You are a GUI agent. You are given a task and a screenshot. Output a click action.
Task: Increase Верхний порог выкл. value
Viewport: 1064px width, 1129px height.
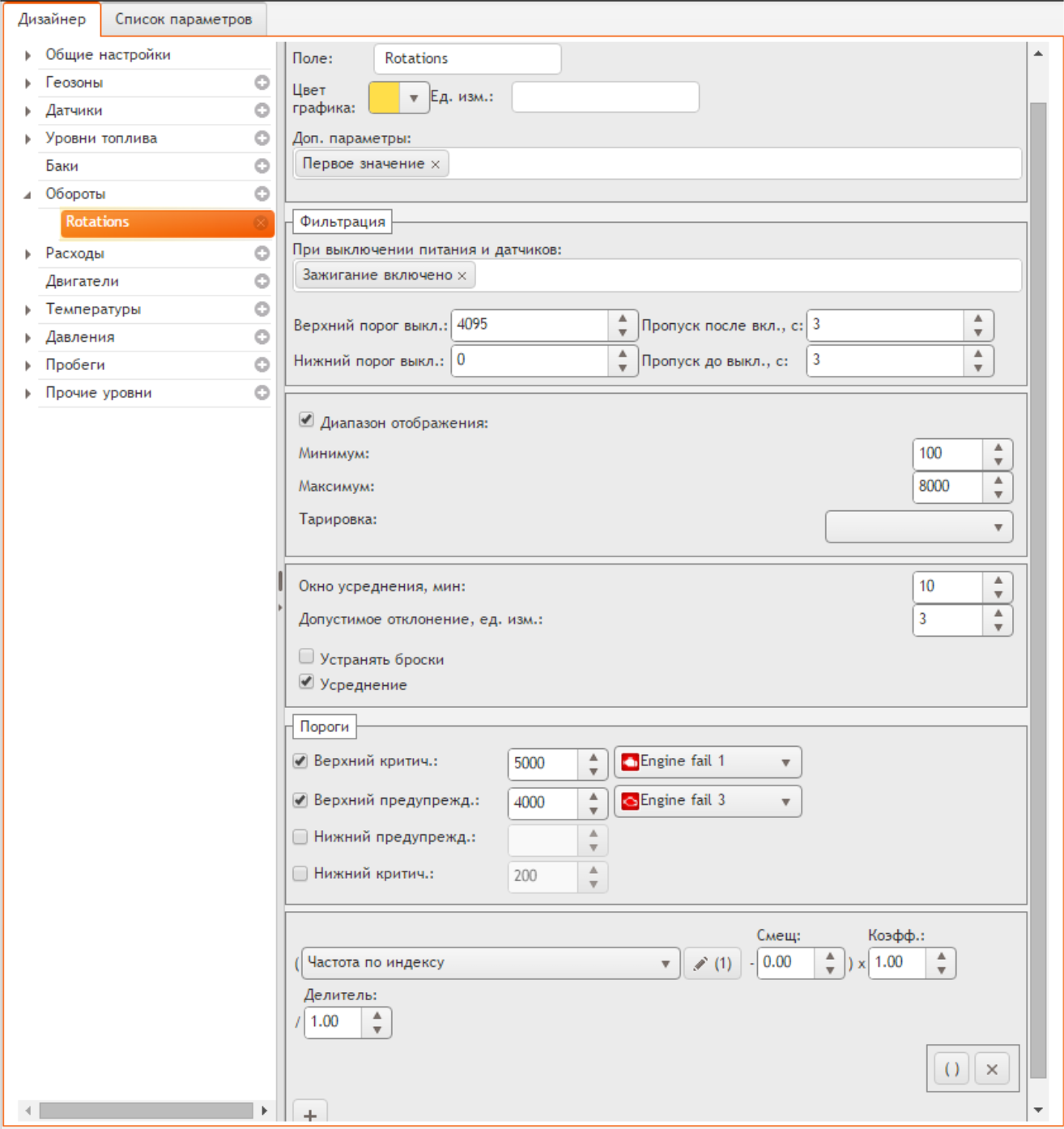coord(622,318)
